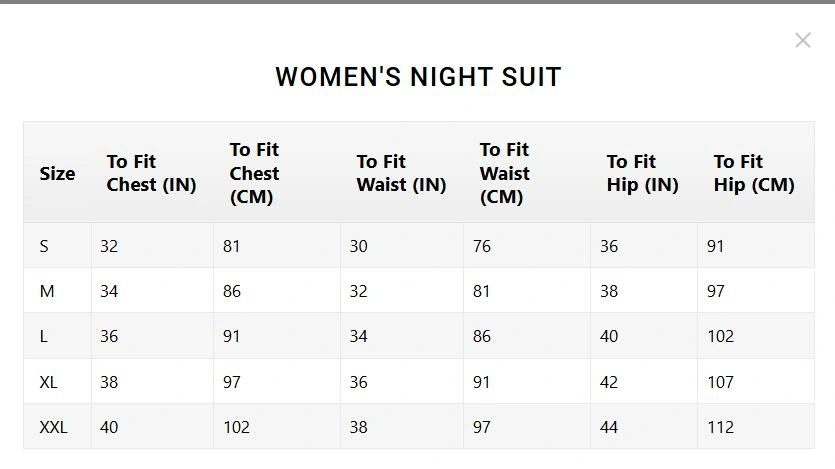The height and width of the screenshot is (469, 835).
Task: Click chest inches value for size S
Action: click(109, 246)
